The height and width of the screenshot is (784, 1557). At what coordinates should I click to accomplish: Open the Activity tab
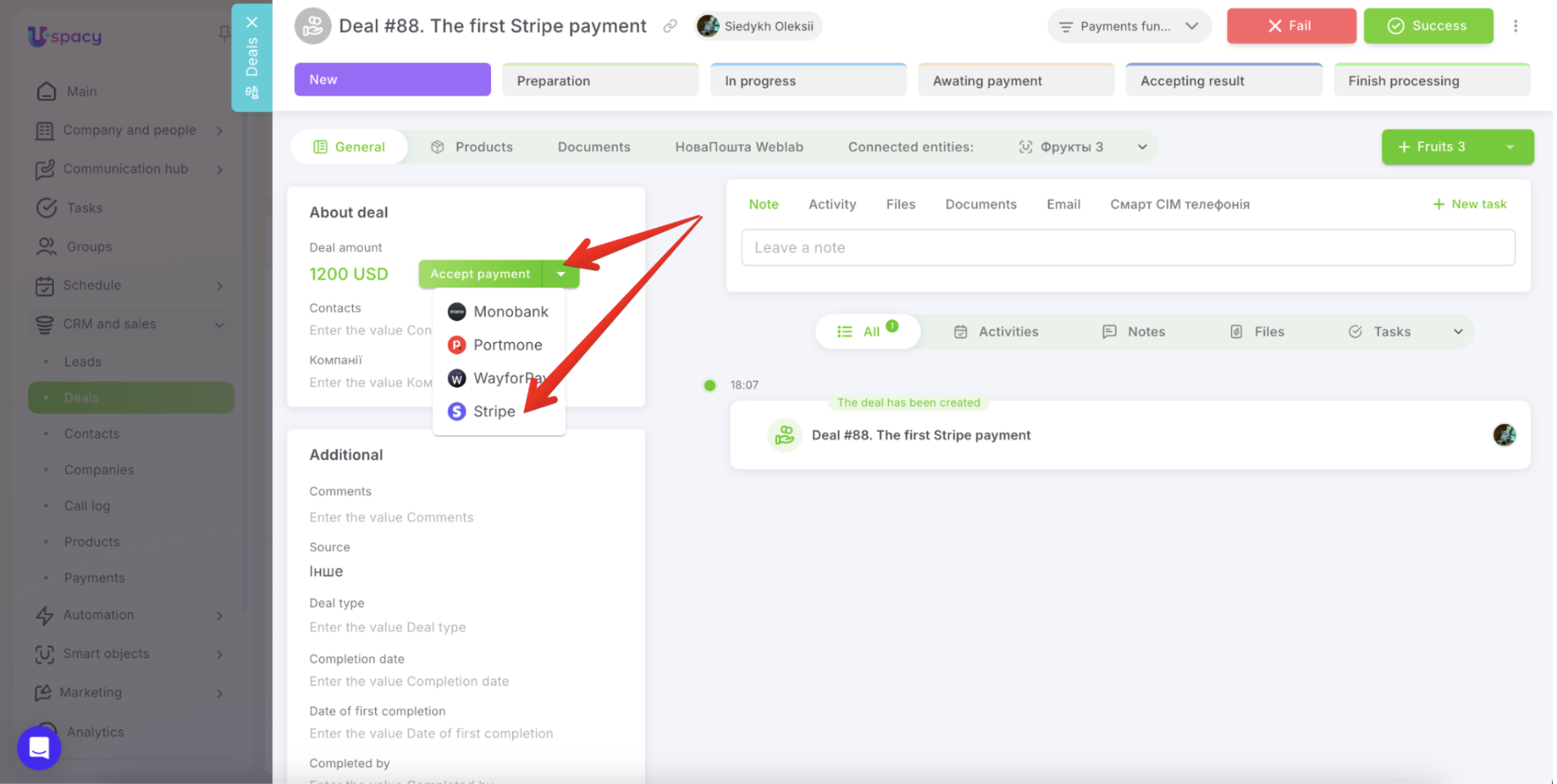[x=832, y=204]
